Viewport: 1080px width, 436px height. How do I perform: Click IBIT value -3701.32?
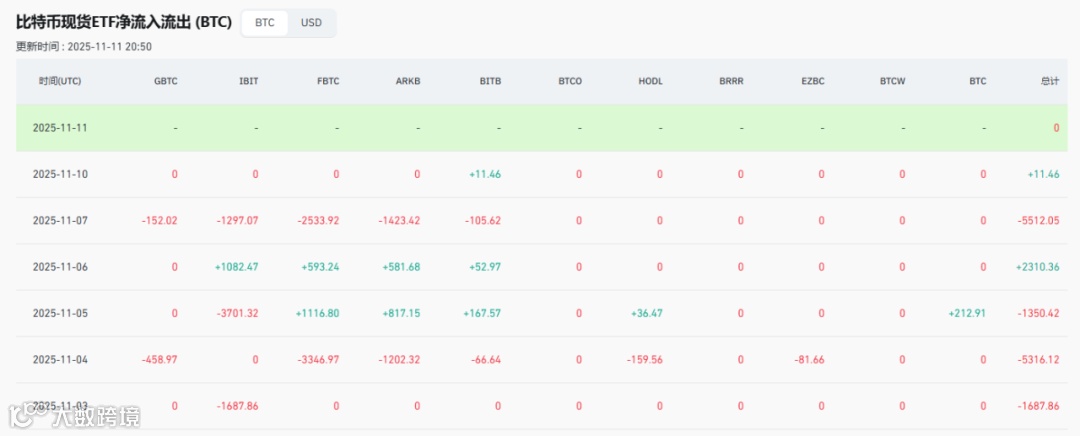tap(238, 313)
